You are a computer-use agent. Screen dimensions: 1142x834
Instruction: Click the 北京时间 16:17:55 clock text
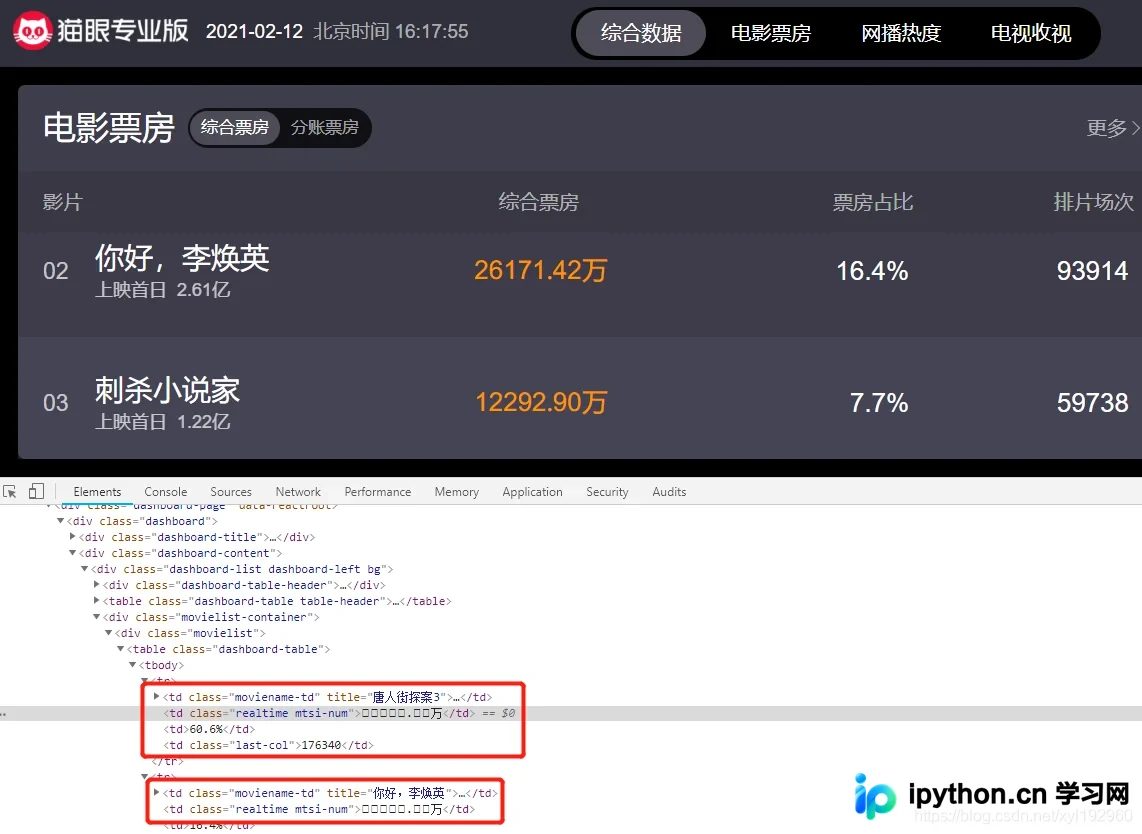click(x=390, y=31)
